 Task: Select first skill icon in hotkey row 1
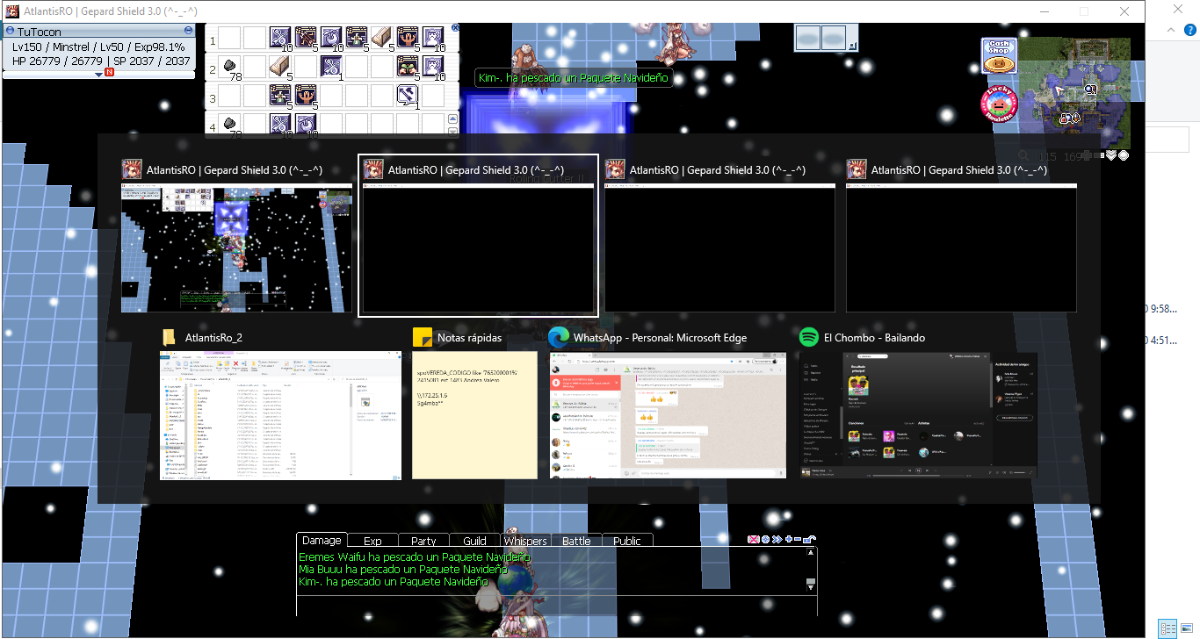click(280, 38)
